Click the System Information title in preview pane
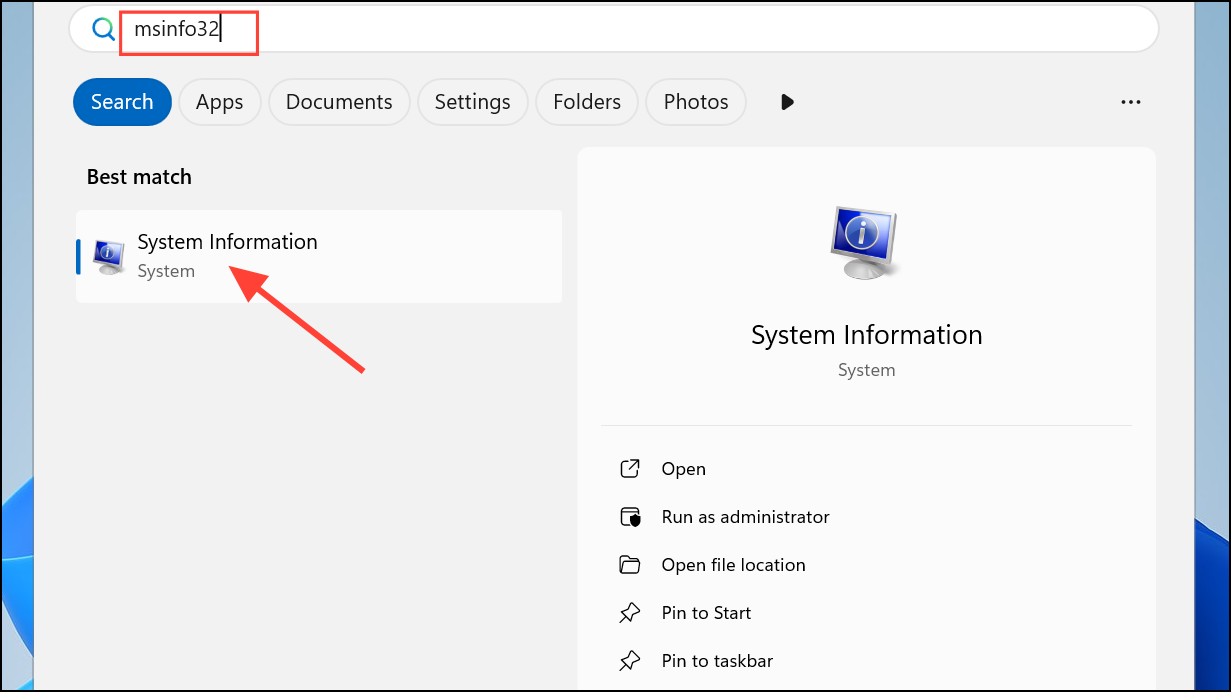The image size is (1231, 692). tap(867, 335)
